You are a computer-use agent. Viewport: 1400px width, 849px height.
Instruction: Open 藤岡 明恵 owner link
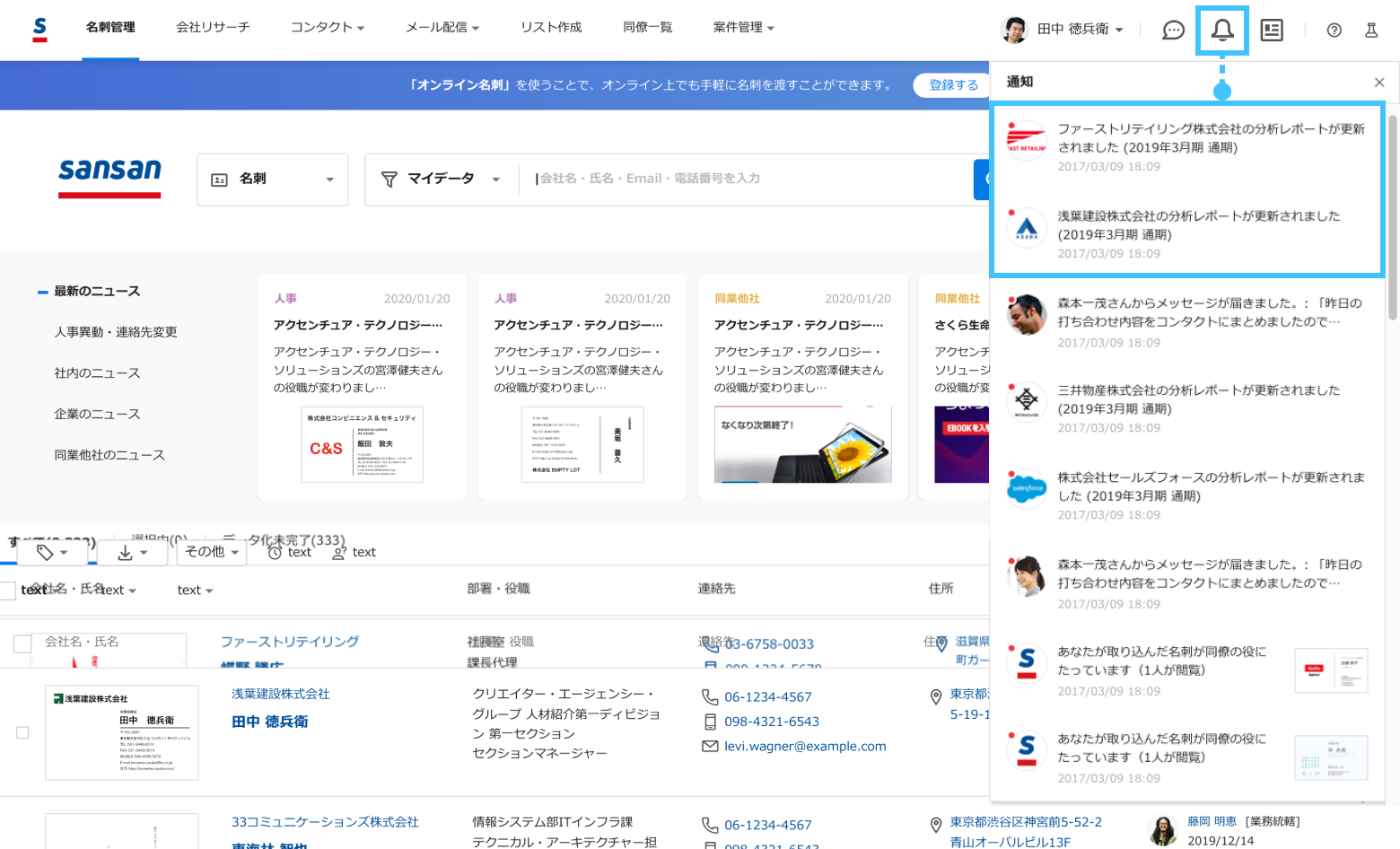(x=1212, y=821)
